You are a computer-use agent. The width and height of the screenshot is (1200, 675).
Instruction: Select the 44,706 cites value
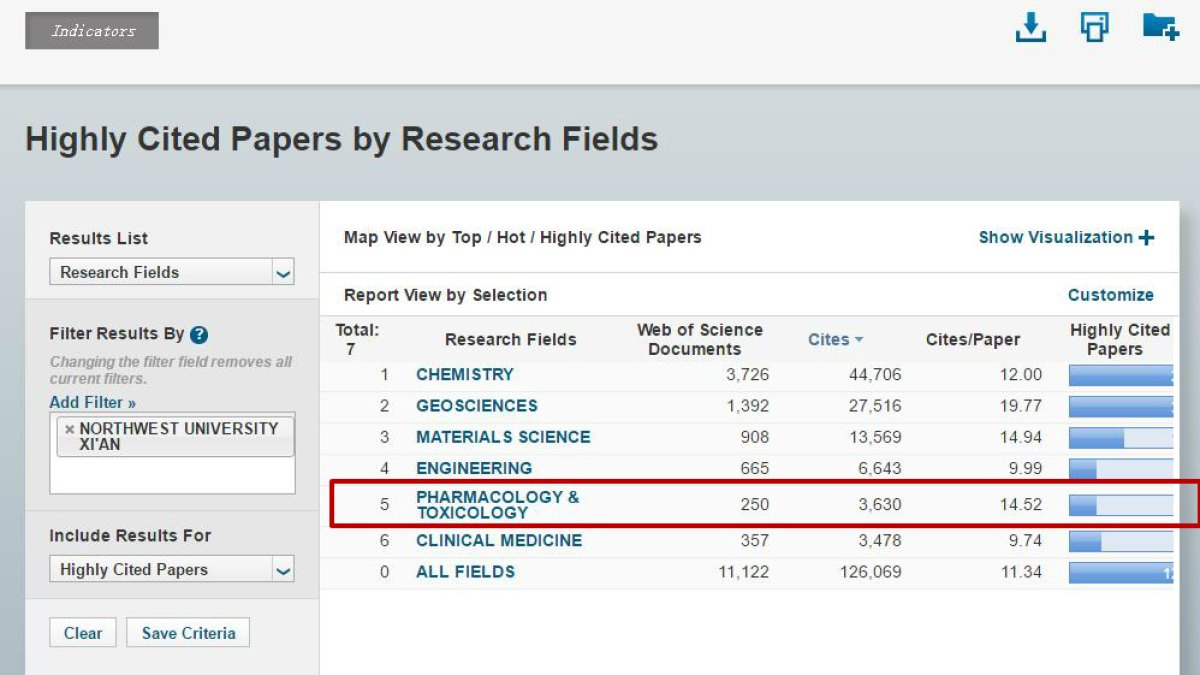pyautogui.click(x=874, y=374)
